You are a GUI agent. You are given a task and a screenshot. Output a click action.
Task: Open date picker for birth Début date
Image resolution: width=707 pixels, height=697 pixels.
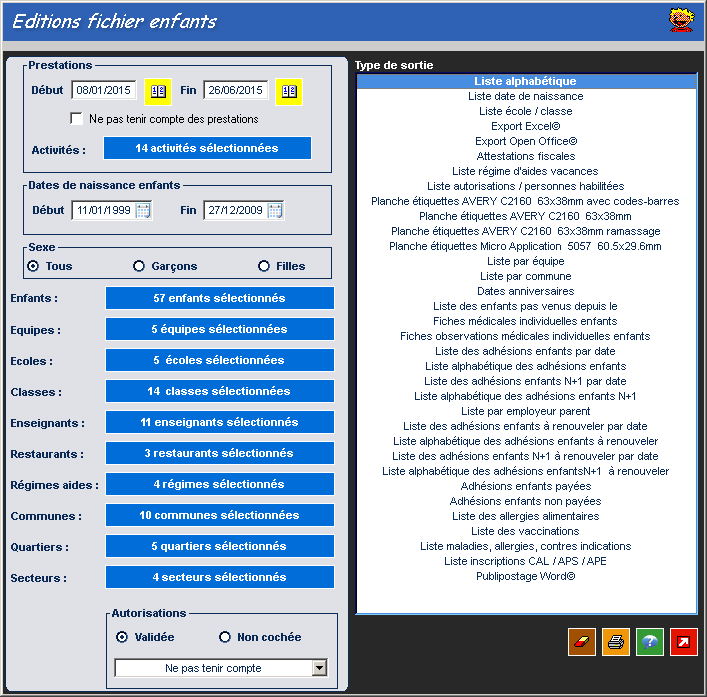(x=143, y=210)
